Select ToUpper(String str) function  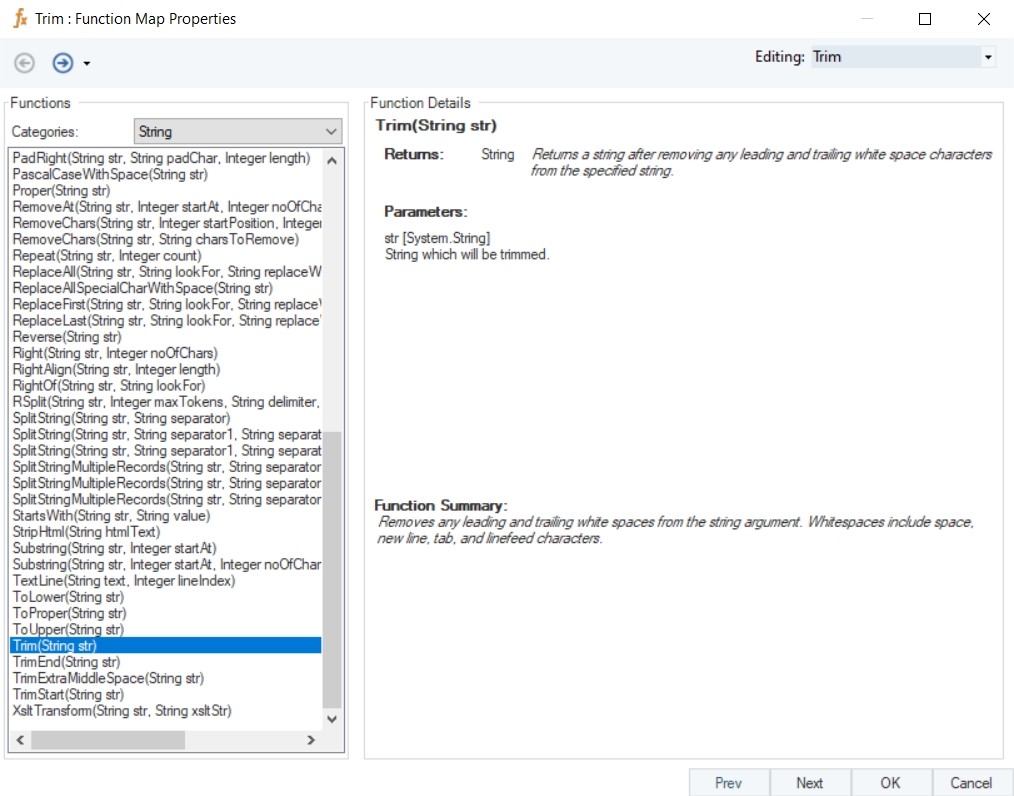[68, 630]
